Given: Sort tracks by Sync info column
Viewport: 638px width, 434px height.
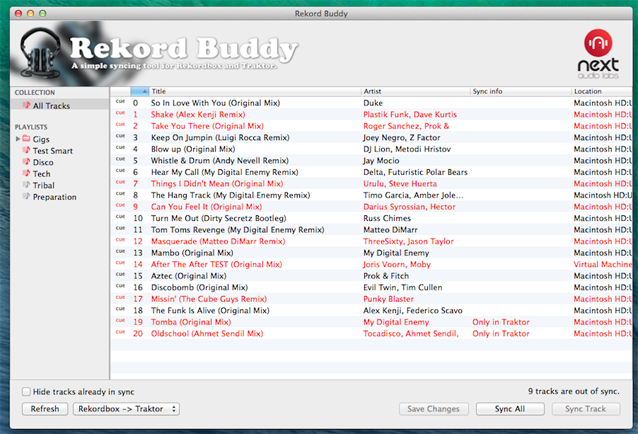Looking at the screenshot, I should (521, 91).
